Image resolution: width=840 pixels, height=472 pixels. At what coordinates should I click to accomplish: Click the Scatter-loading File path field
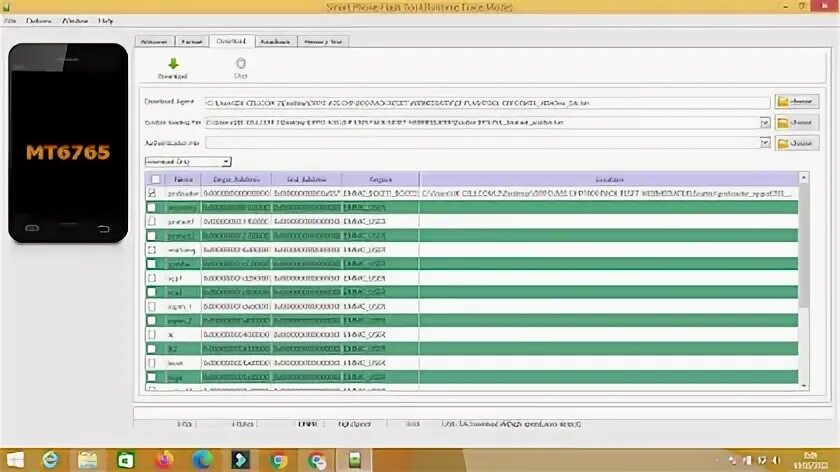click(x=482, y=123)
